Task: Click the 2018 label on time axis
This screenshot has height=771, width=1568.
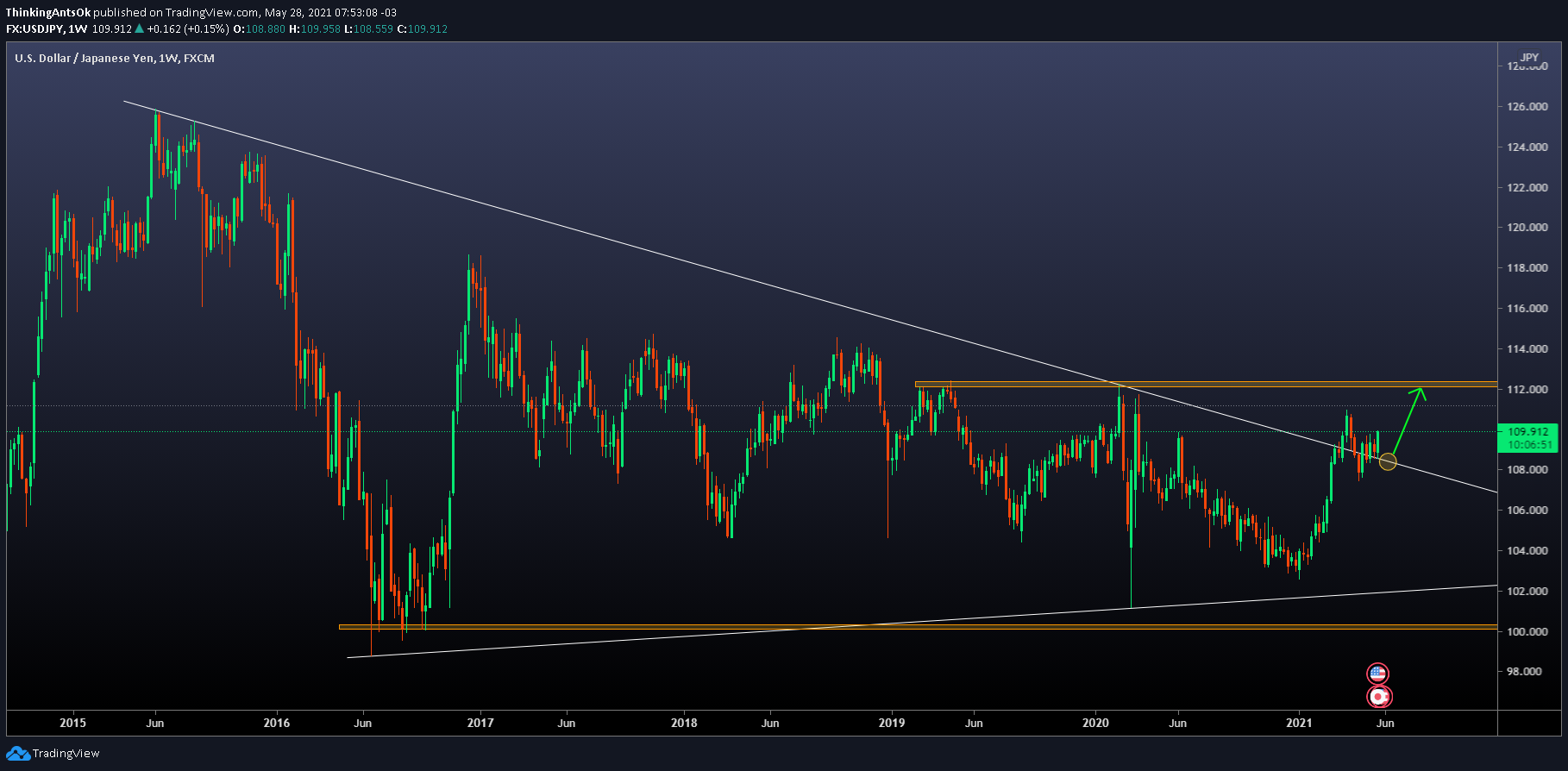Action: pyautogui.click(x=684, y=723)
